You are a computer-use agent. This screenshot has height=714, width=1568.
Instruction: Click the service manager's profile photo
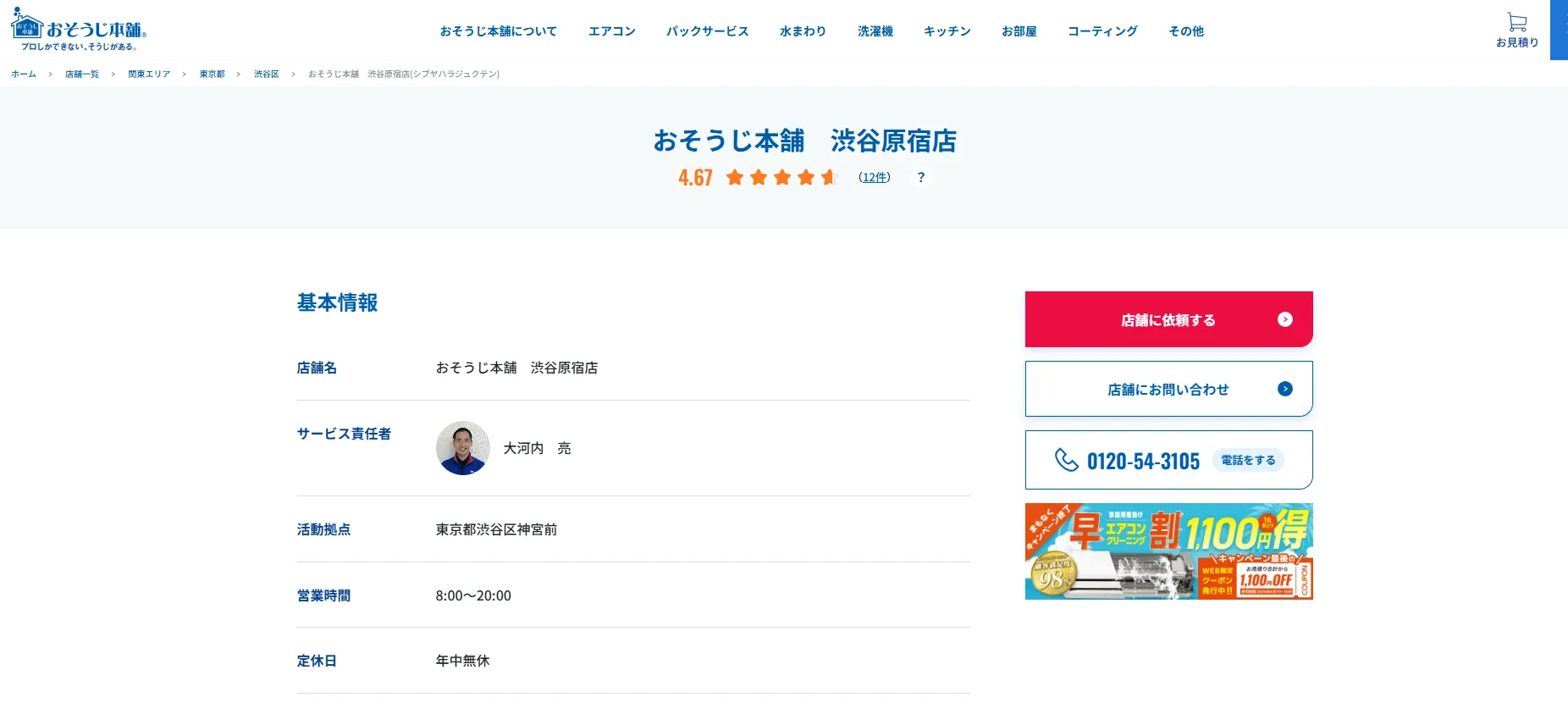(463, 448)
